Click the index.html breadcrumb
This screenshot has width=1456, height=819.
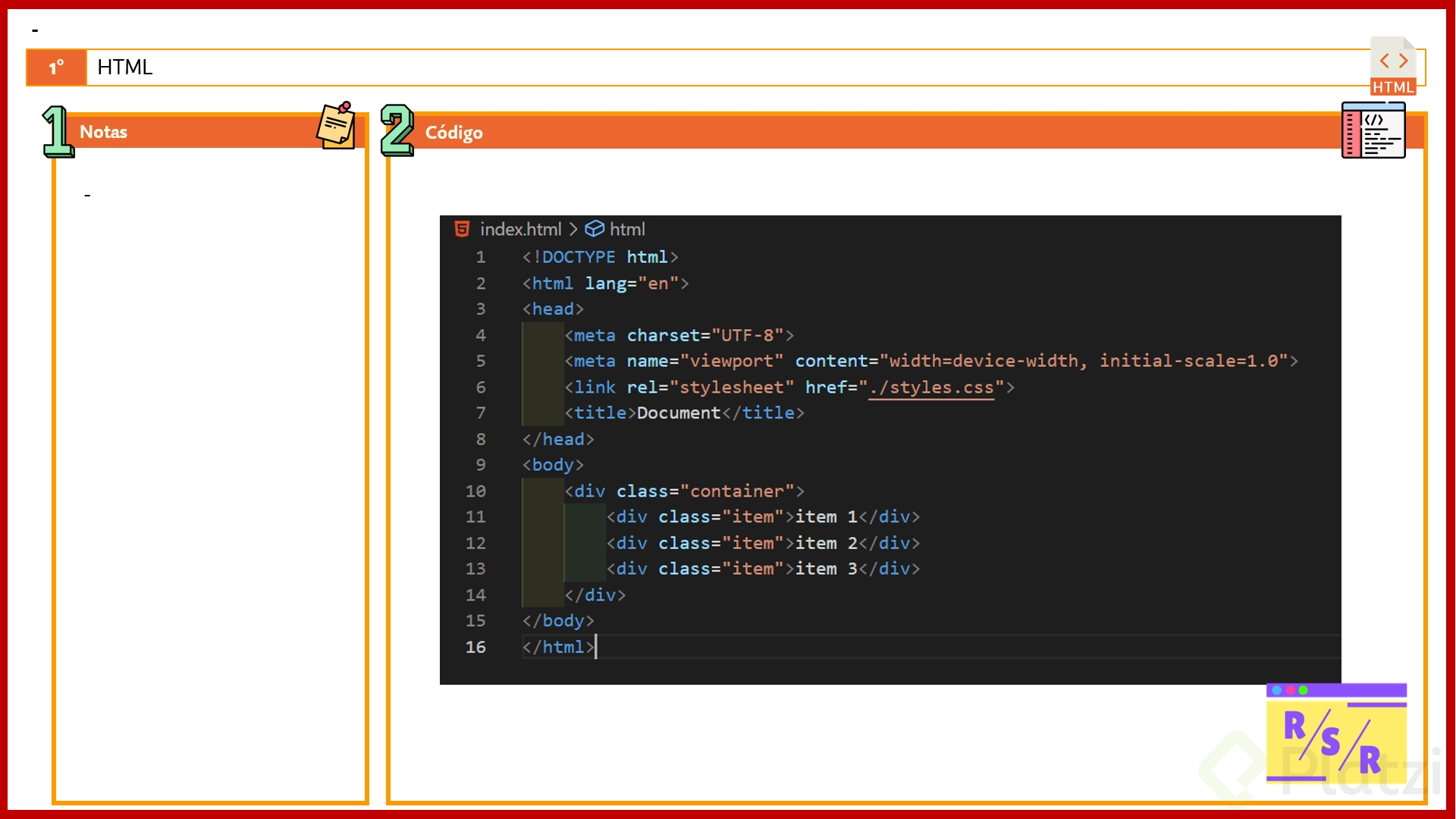[520, 229]
